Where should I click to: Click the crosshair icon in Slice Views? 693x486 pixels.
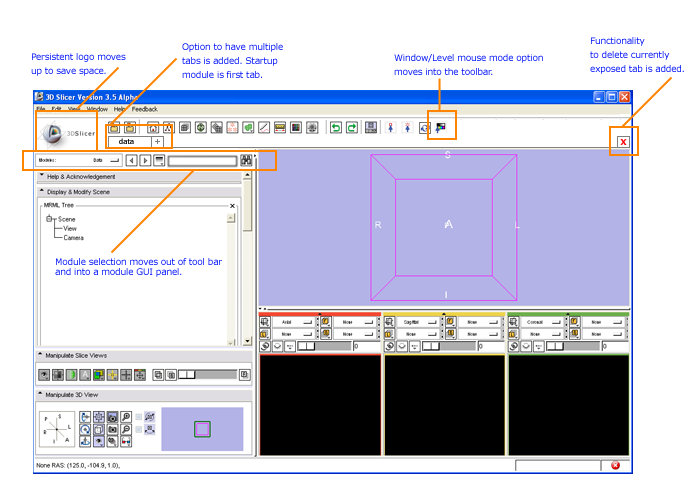pos(126,375)
